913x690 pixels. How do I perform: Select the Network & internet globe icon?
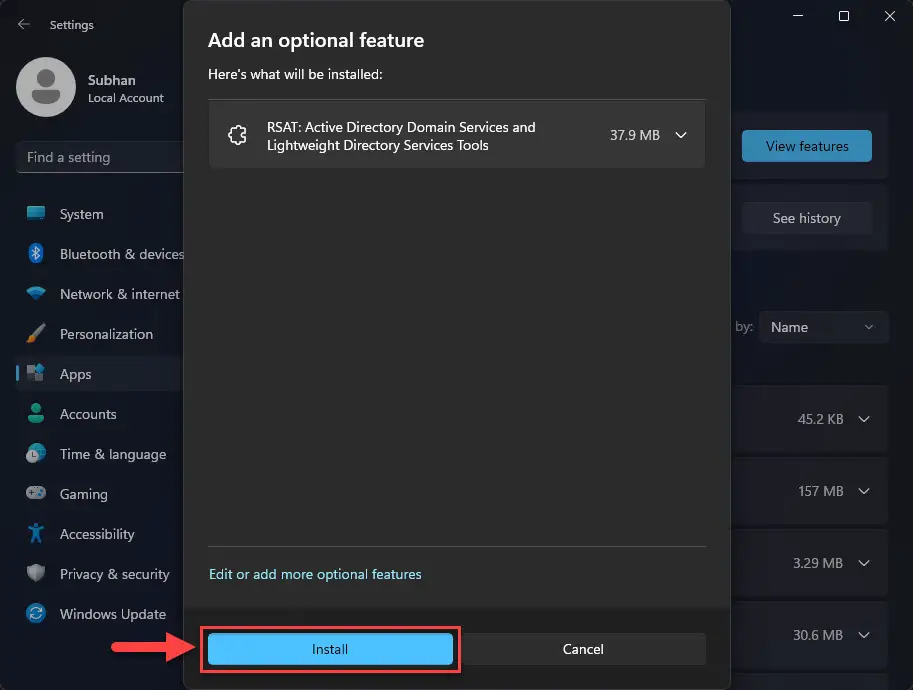tap(33, 293)
